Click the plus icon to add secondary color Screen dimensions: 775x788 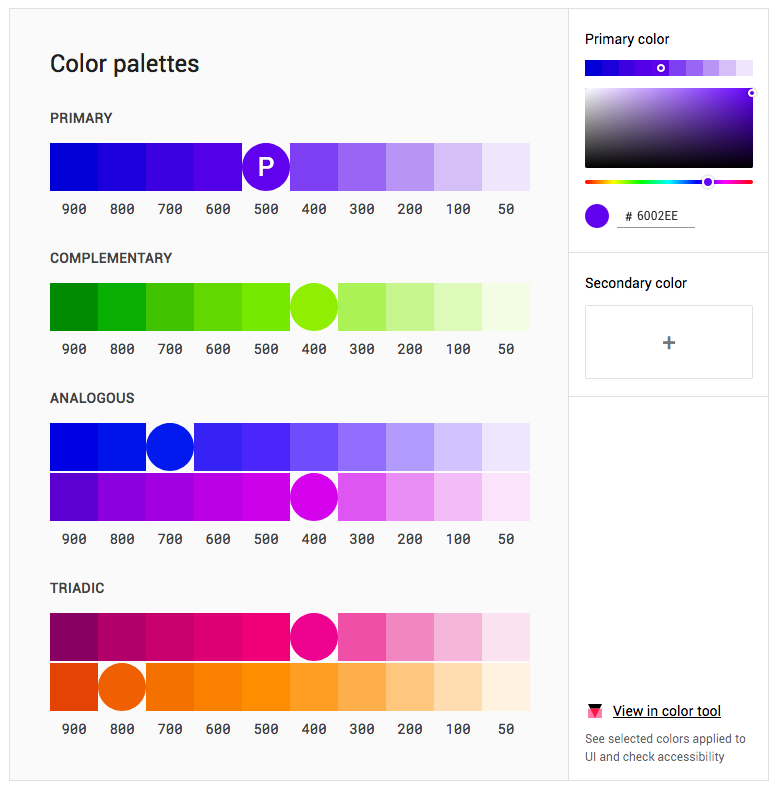[x=668, y=342]
